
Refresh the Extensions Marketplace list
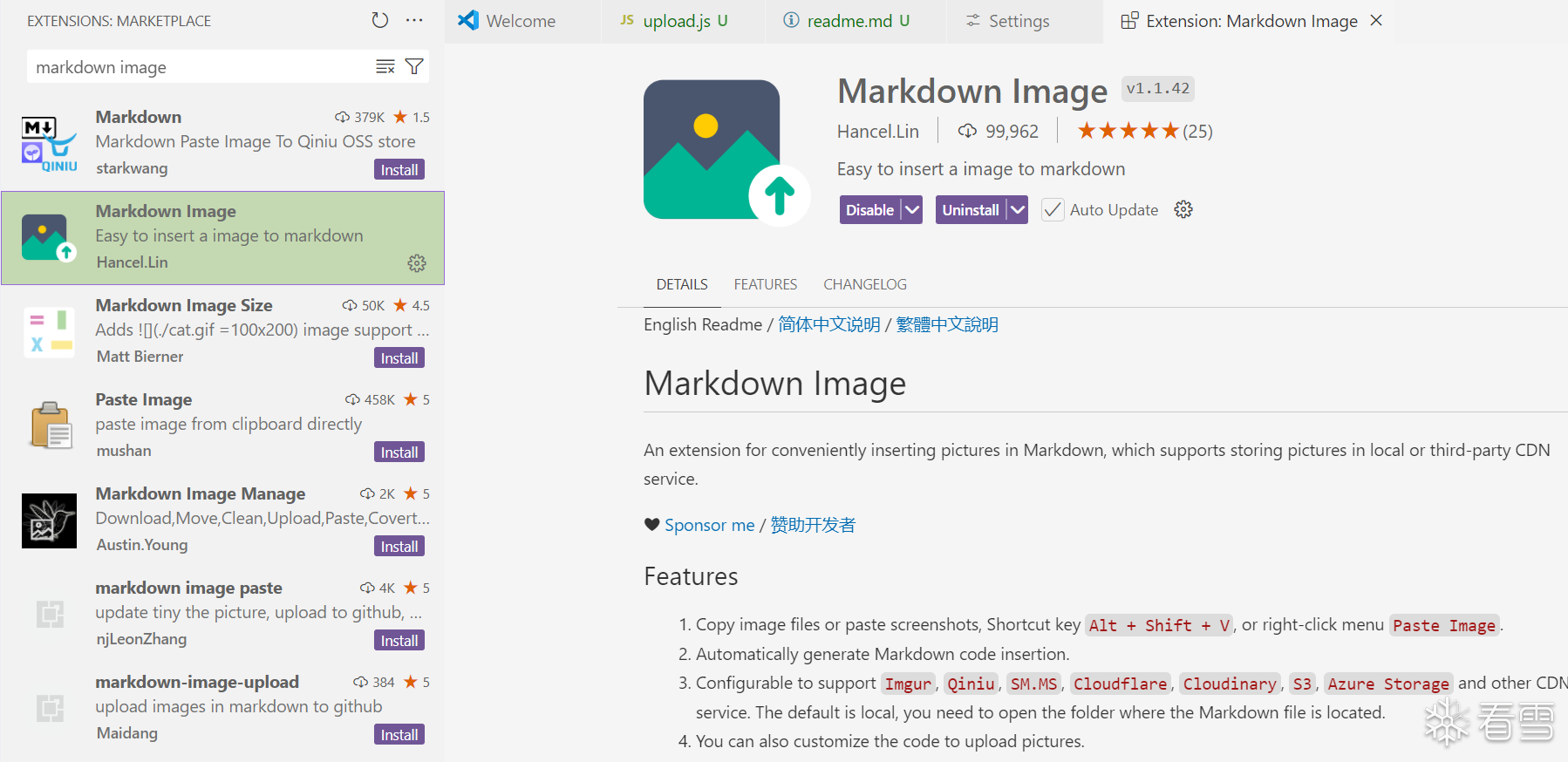click(x=380, y=20)
